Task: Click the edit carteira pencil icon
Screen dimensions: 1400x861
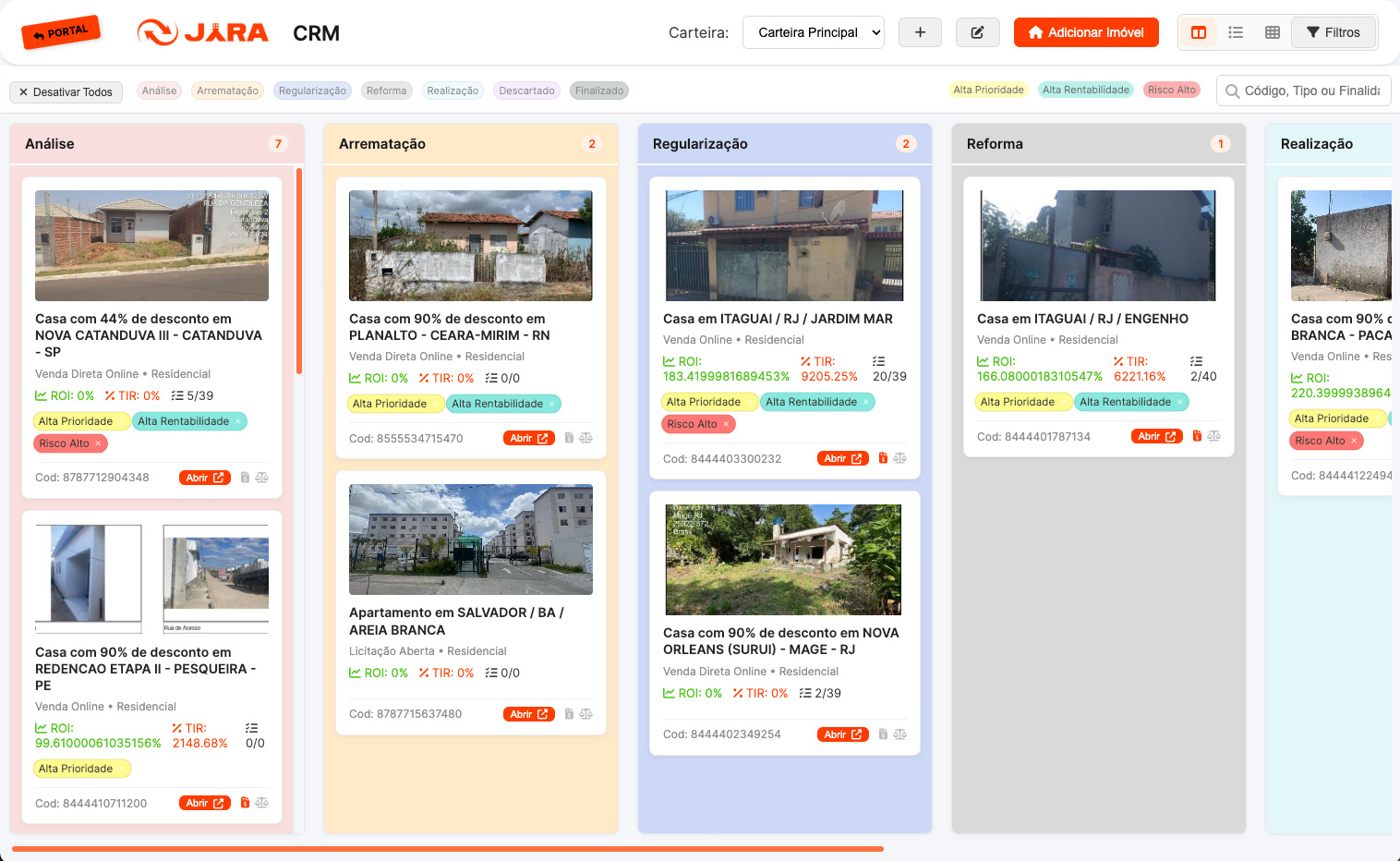Action: pyautogui.click(x=977, y=32)
